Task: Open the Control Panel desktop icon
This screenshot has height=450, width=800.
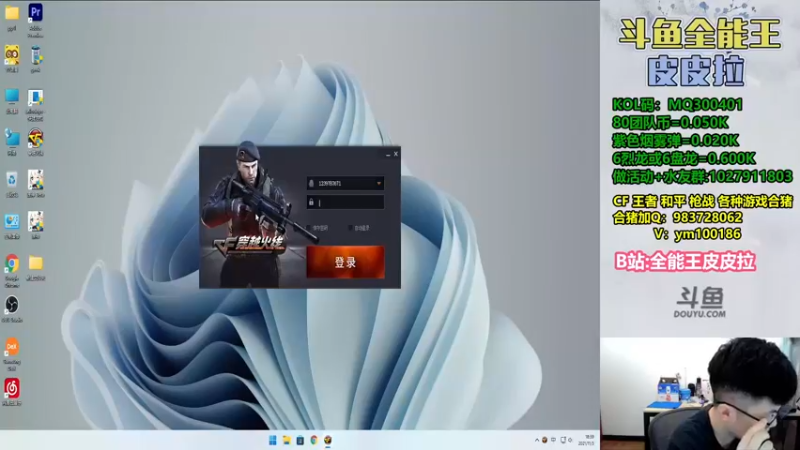Action: coord(12,222)
